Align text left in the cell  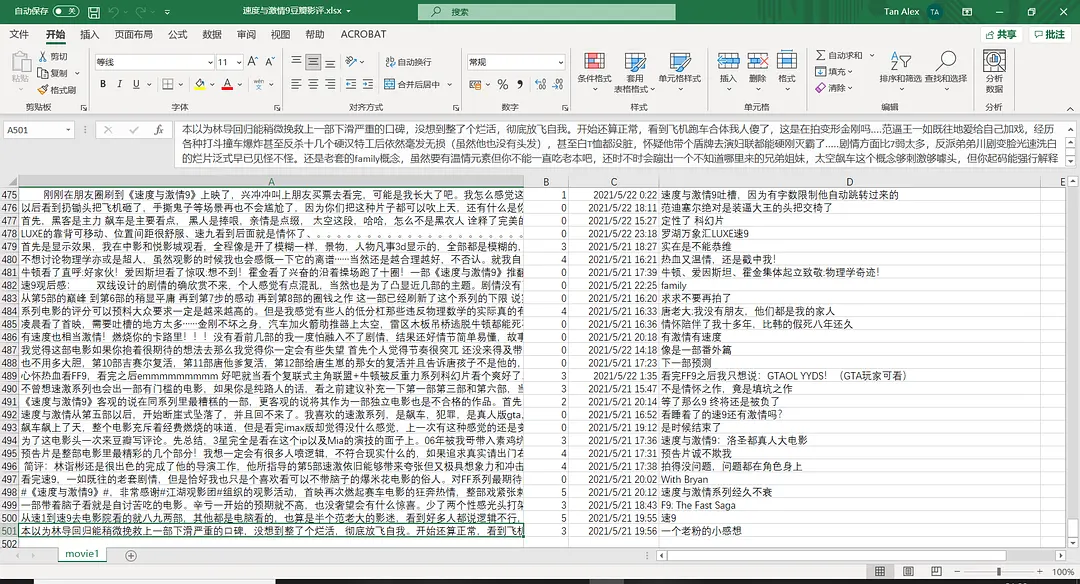click(x=296, y=84)
